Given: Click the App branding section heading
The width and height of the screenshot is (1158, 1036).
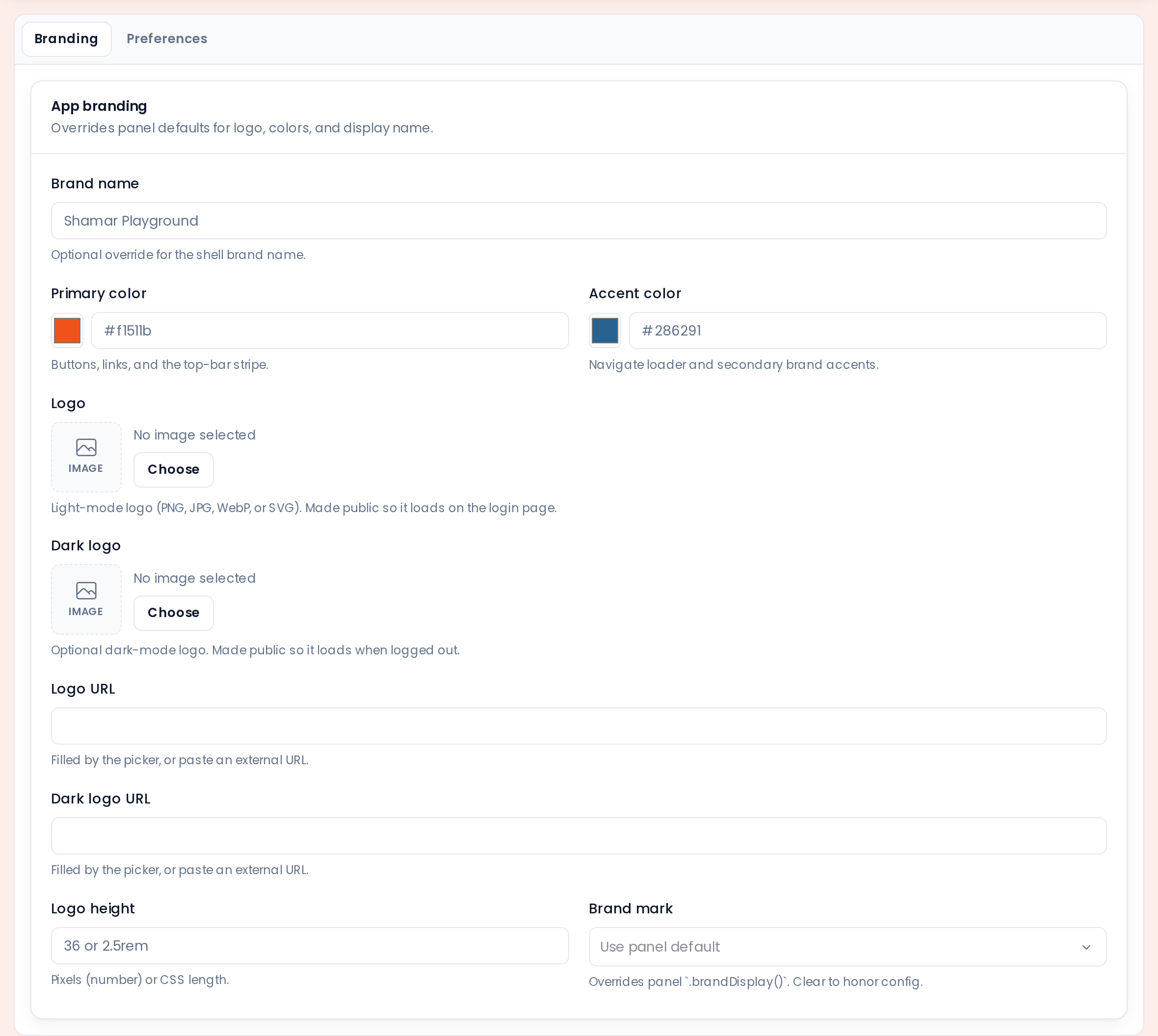Looking at the screenshot, I should (x=99, y=106).
